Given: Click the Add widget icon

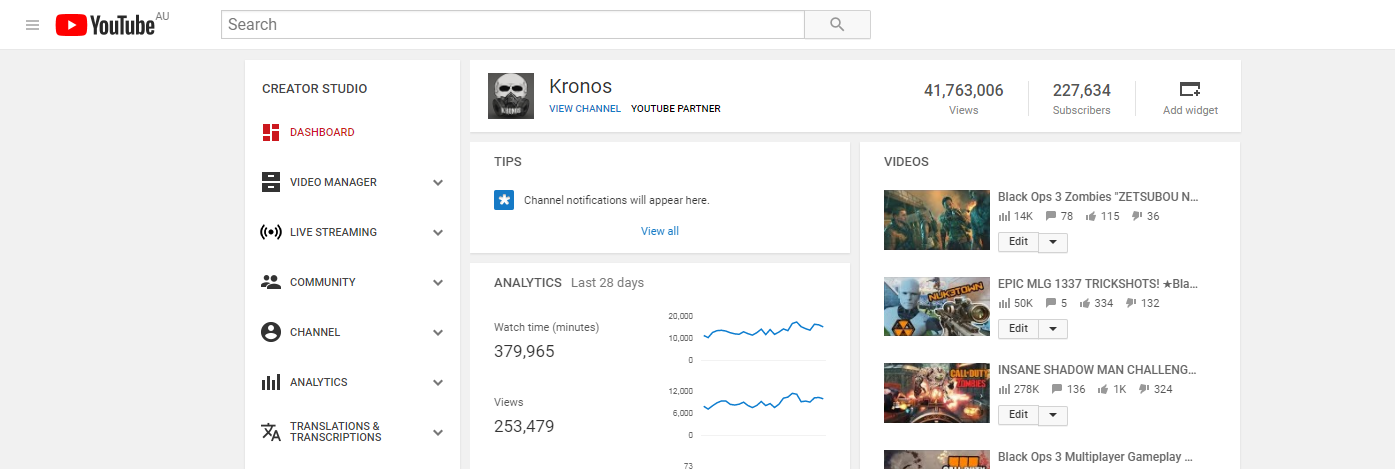Looking at the screenshot, I should 1190,88.
